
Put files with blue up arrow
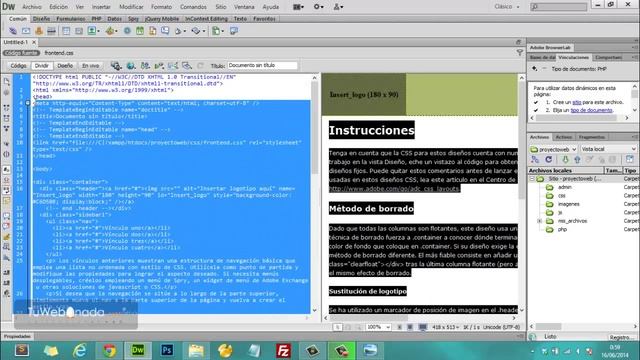[x=577, y=160]
